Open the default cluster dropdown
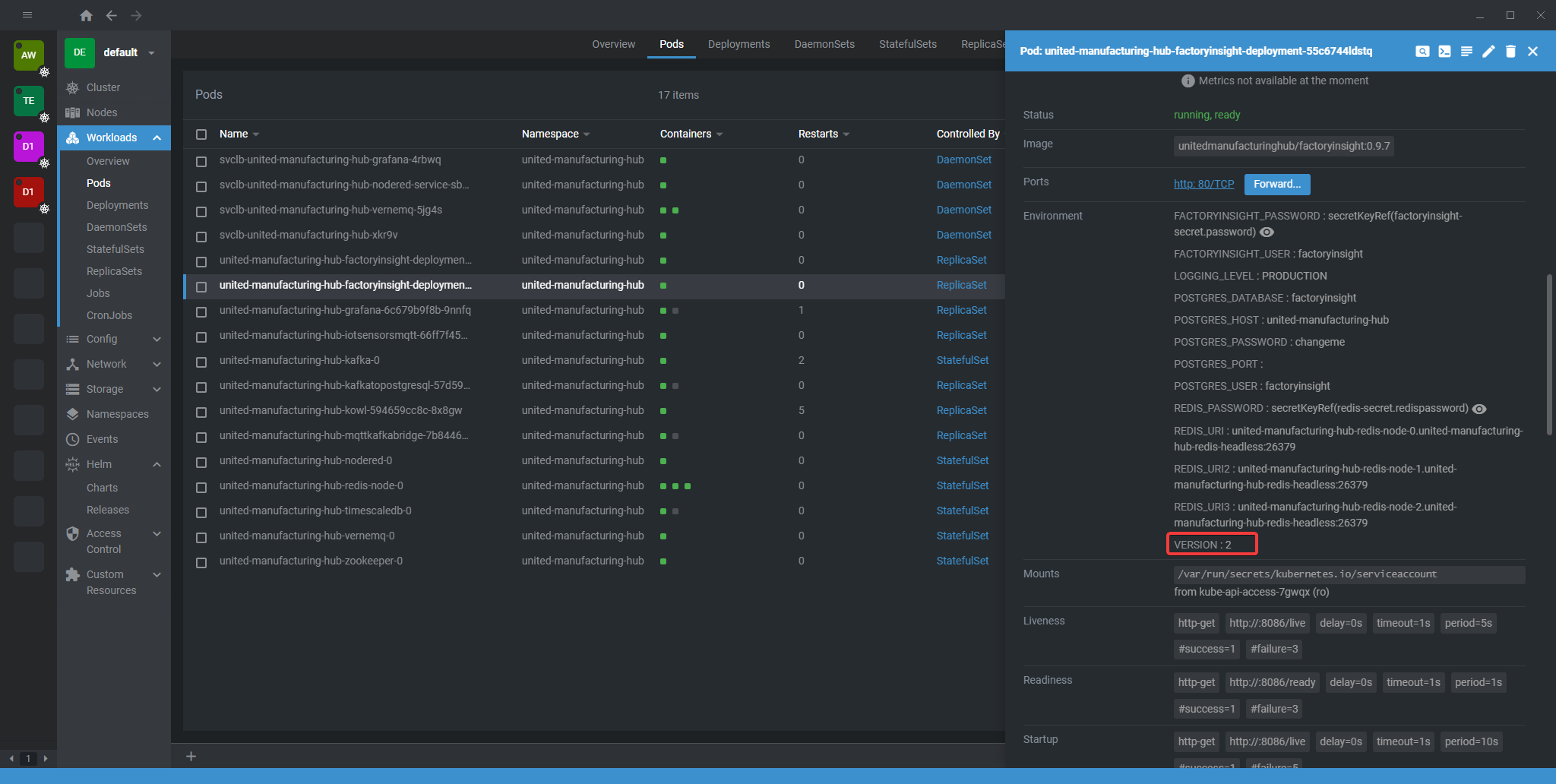 151,52
